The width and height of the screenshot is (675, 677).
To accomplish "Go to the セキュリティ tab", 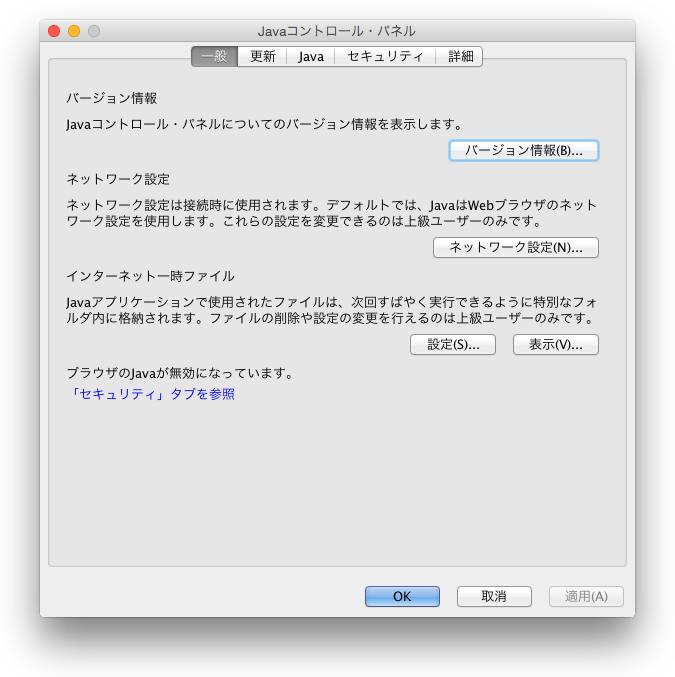I will point(385,57).
